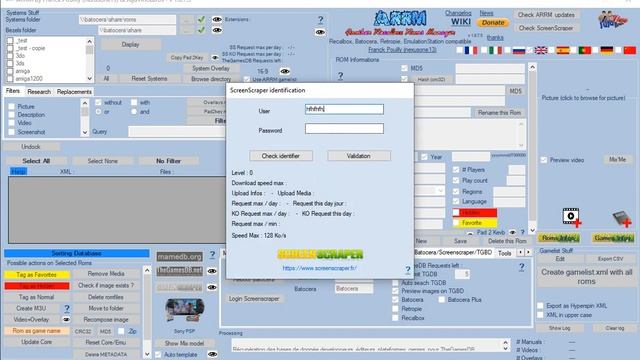Enable the Screenshot filter checkbox

[x=11, y=132]
